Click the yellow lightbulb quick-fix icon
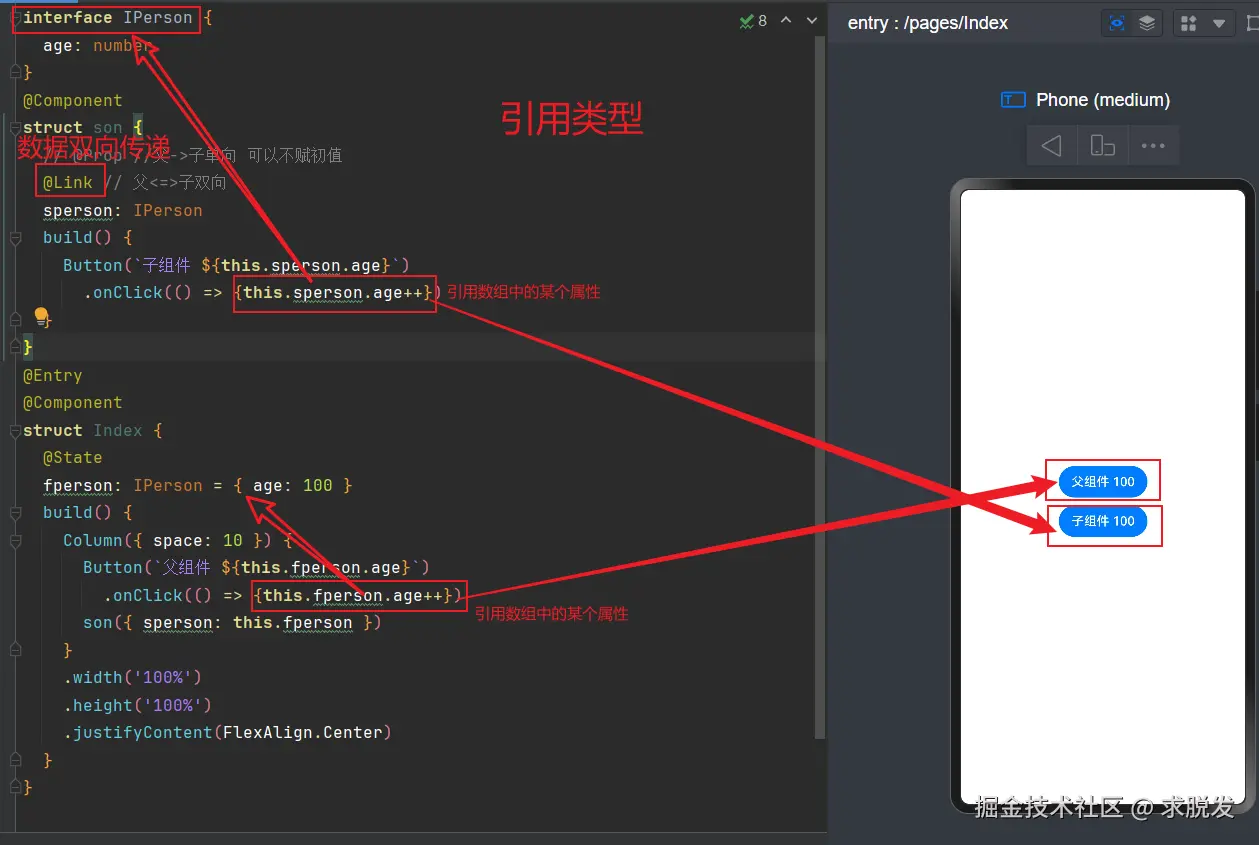1259x845 pixels. click(x=41, y=317)
